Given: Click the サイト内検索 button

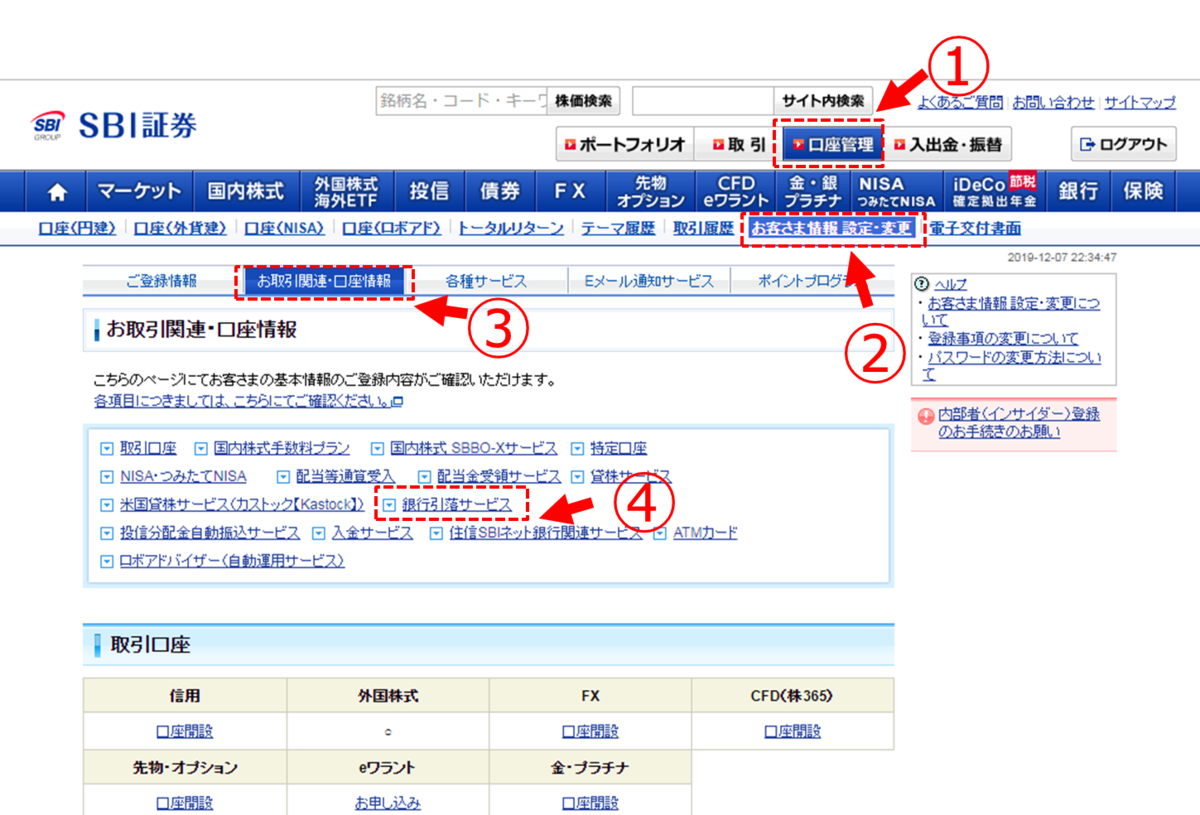Looking at the screenshot, I should coord(823,101).
